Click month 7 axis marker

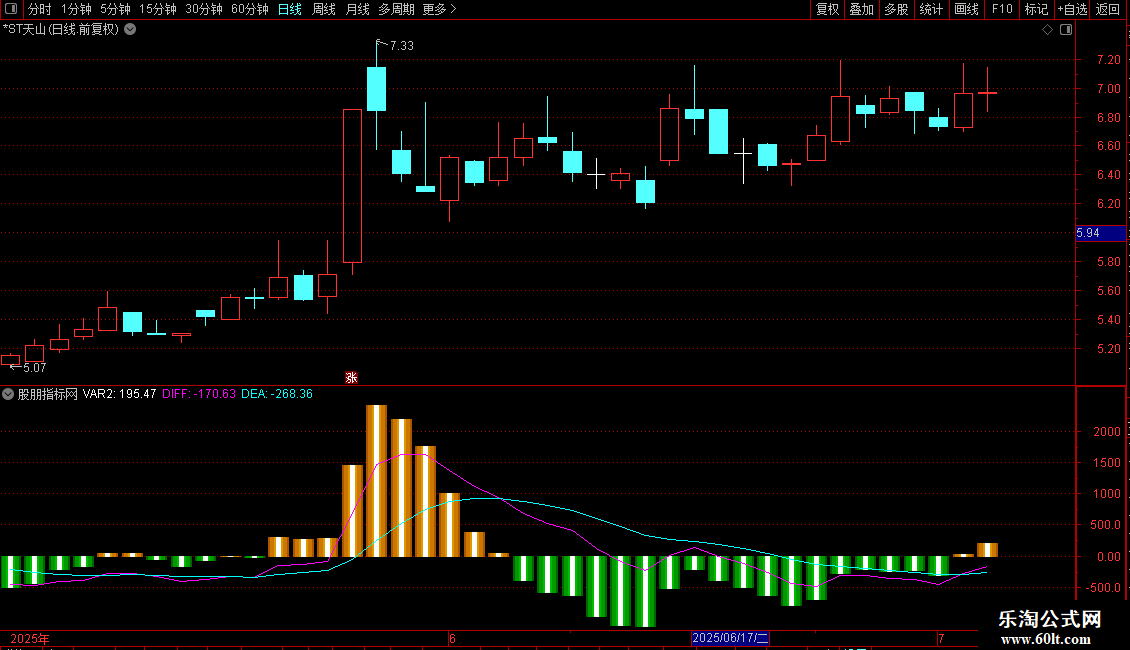click(940, 638)
